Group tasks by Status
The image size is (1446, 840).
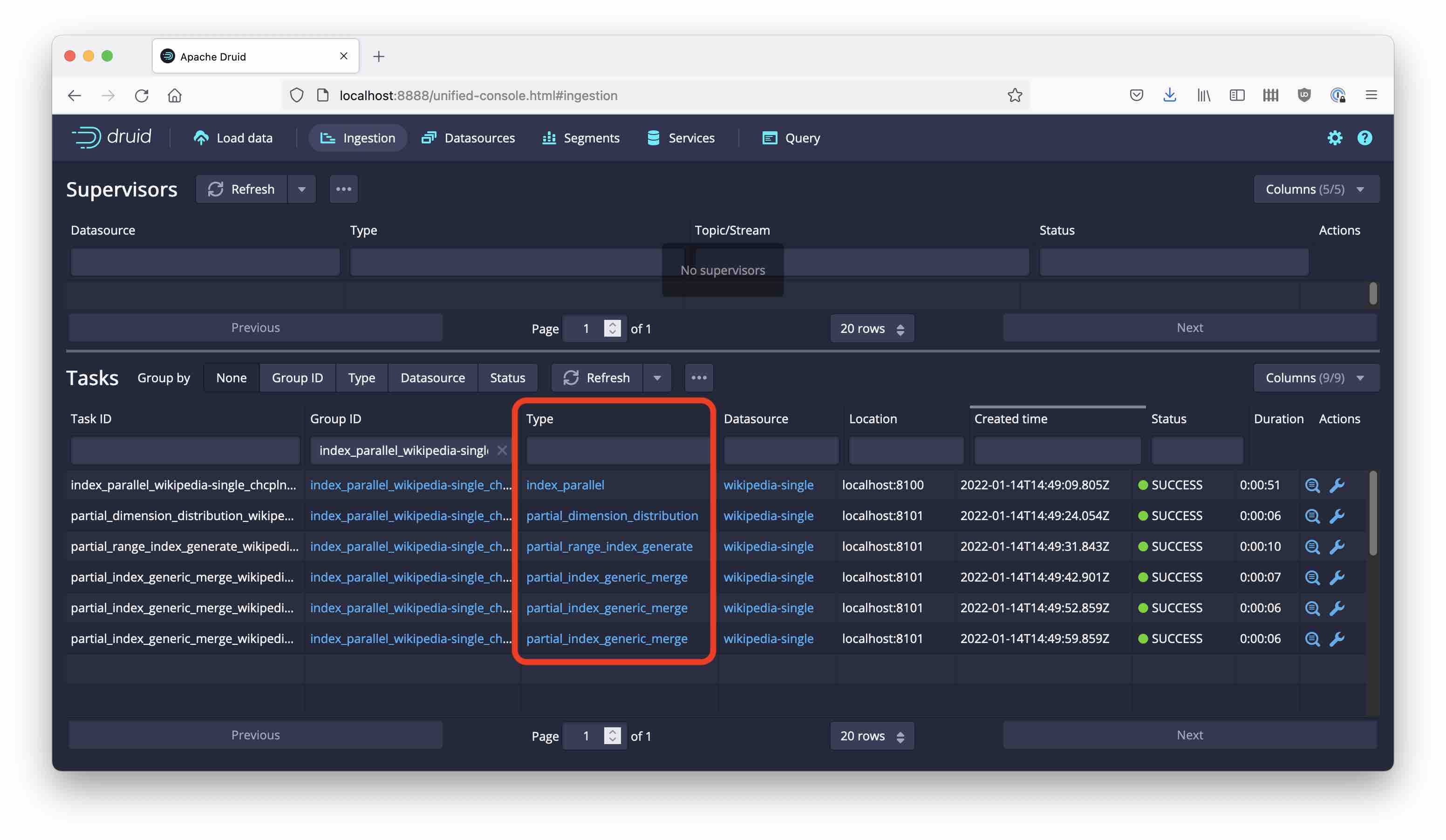point(507,378)
